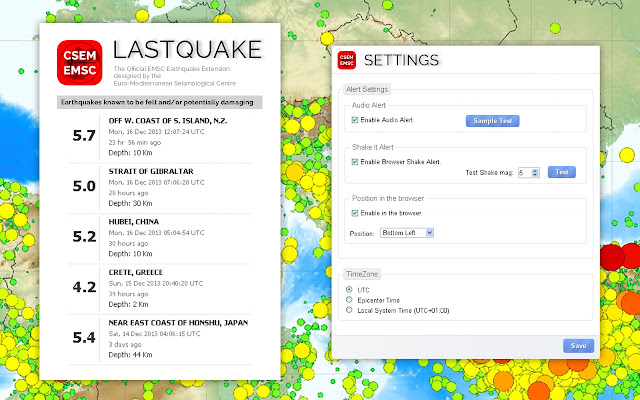Click the 'Position in the browser' section label

(x=388, y=198)
